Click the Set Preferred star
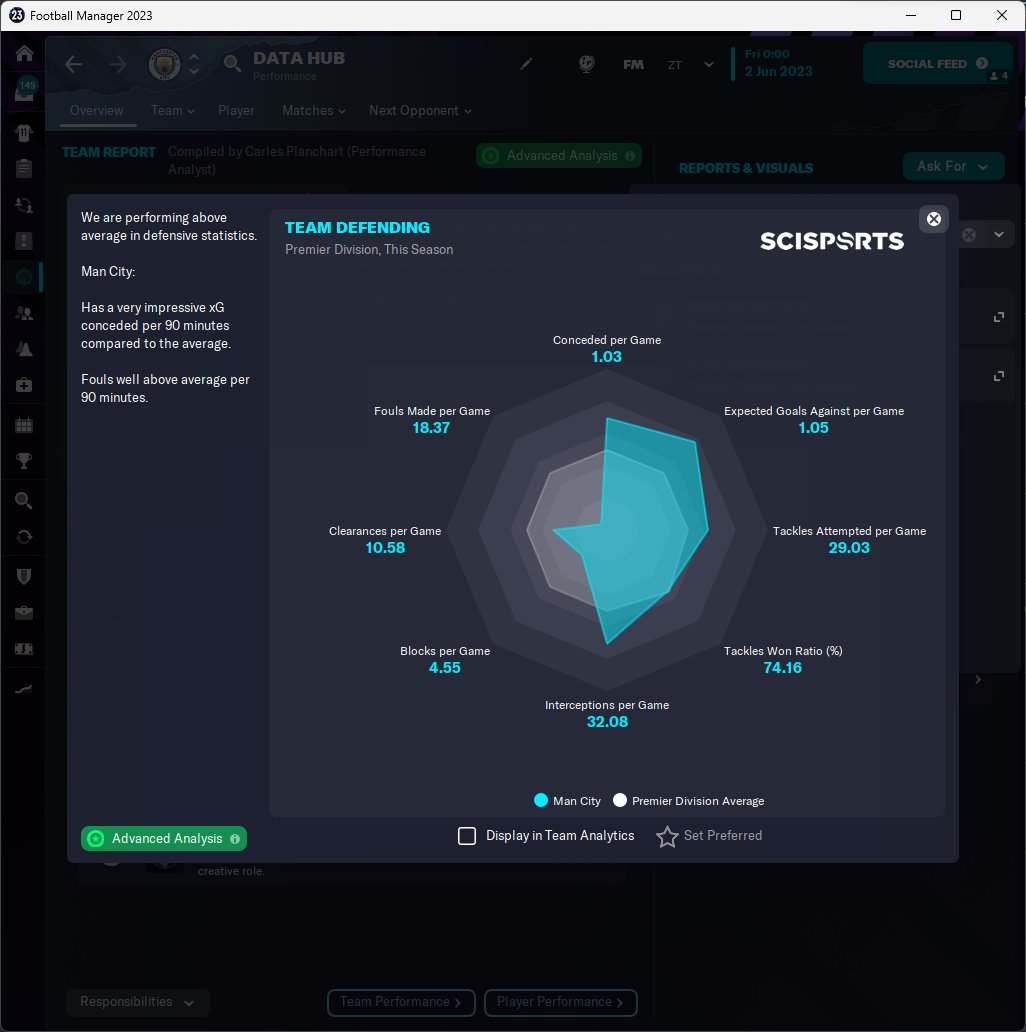The width and height of the screenshot is (1026, 1032). tap(667, 837)
